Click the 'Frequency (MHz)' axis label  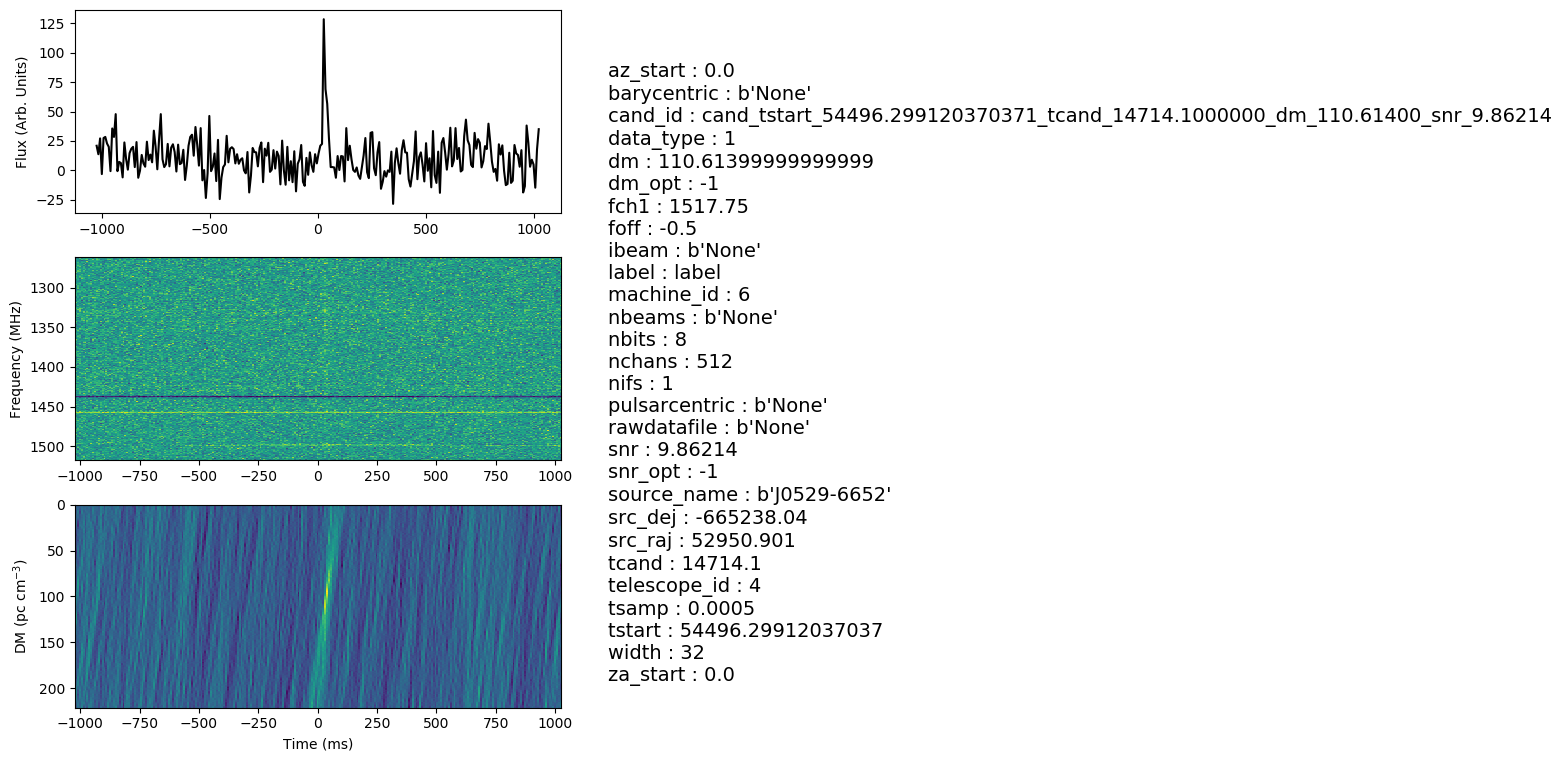(16, 359)
